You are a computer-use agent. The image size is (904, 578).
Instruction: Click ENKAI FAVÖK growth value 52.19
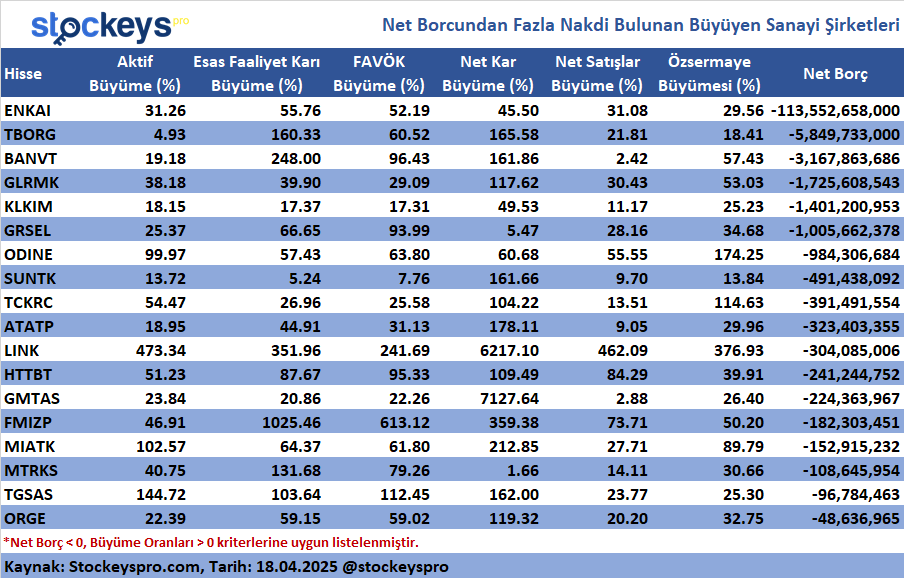point(409,110)
